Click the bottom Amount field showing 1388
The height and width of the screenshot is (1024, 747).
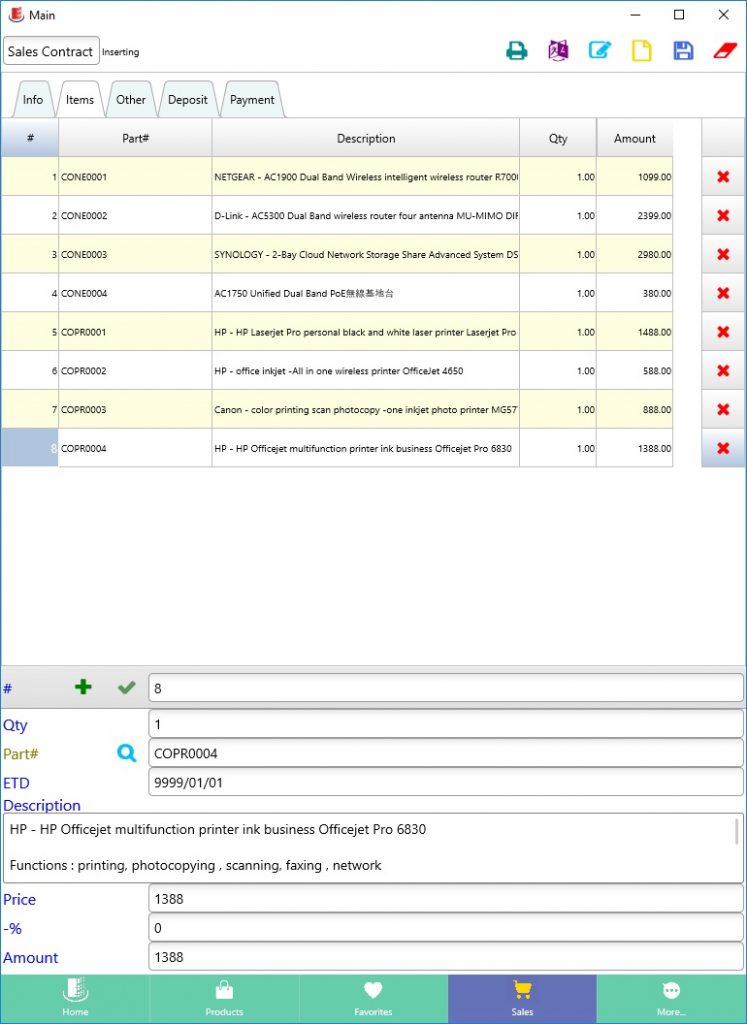point(446,957)
